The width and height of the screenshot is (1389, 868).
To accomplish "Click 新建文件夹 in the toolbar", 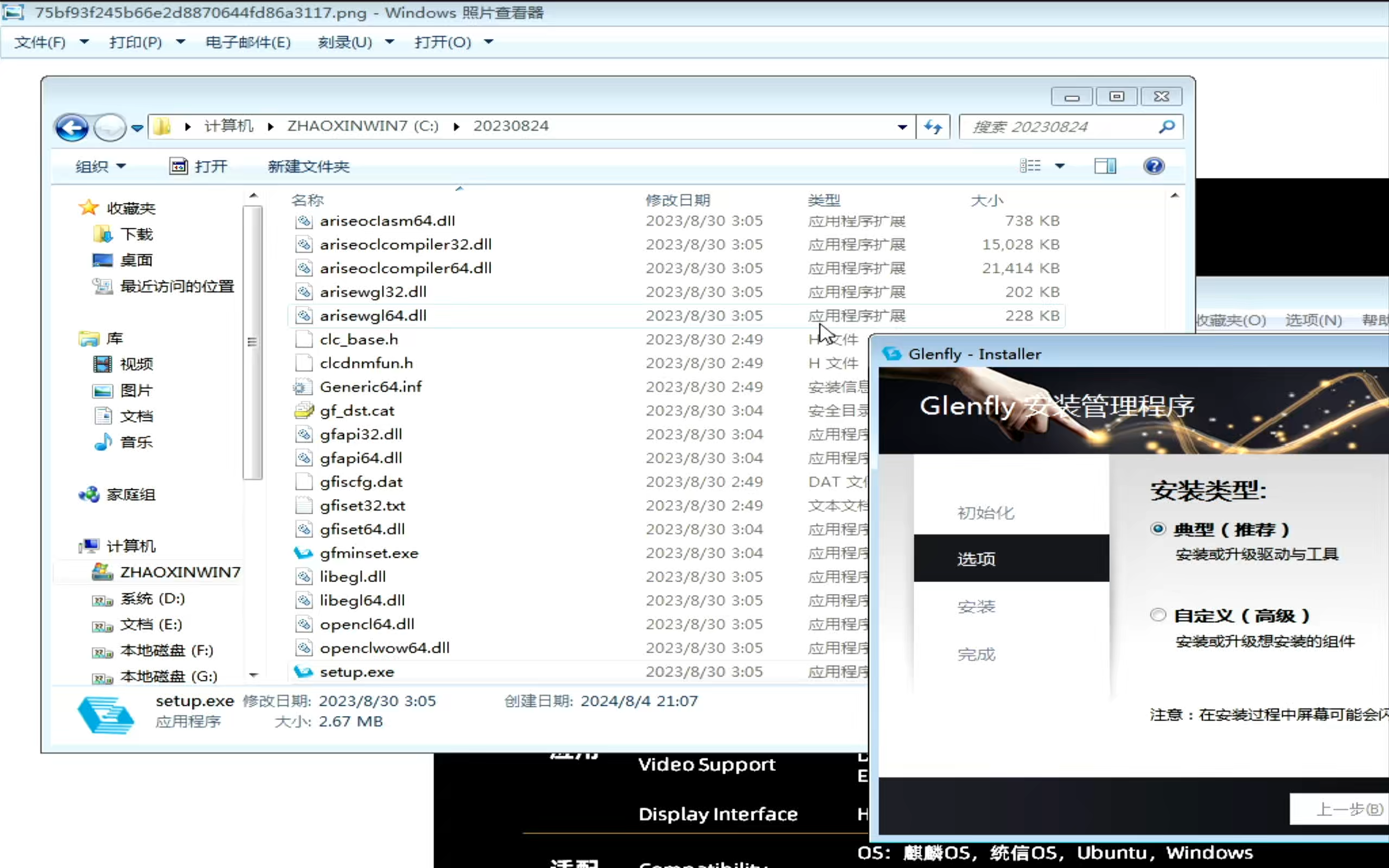I will tap(308, 167).
